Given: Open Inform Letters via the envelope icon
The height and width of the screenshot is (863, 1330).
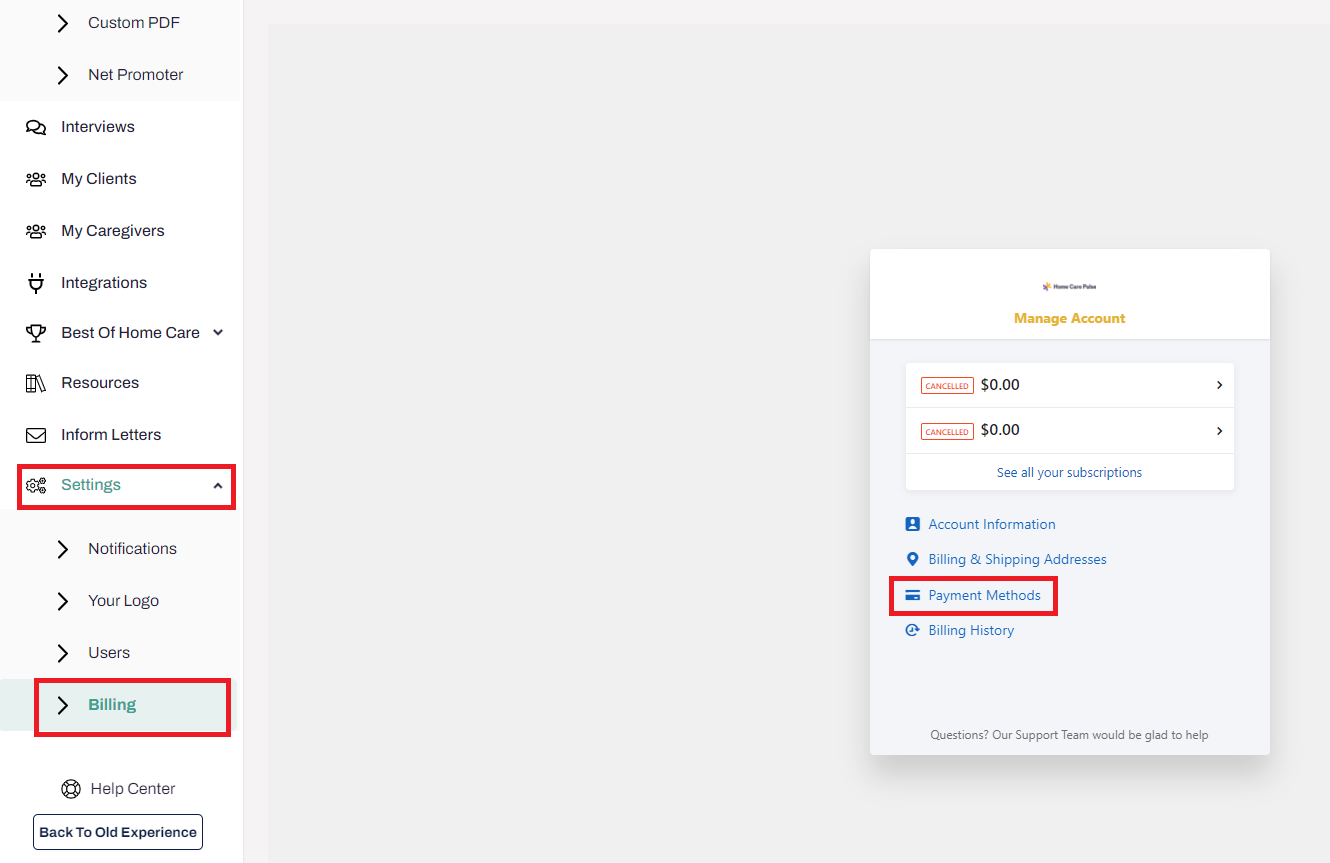Looking at the screenshot, I should pos(36,434).
